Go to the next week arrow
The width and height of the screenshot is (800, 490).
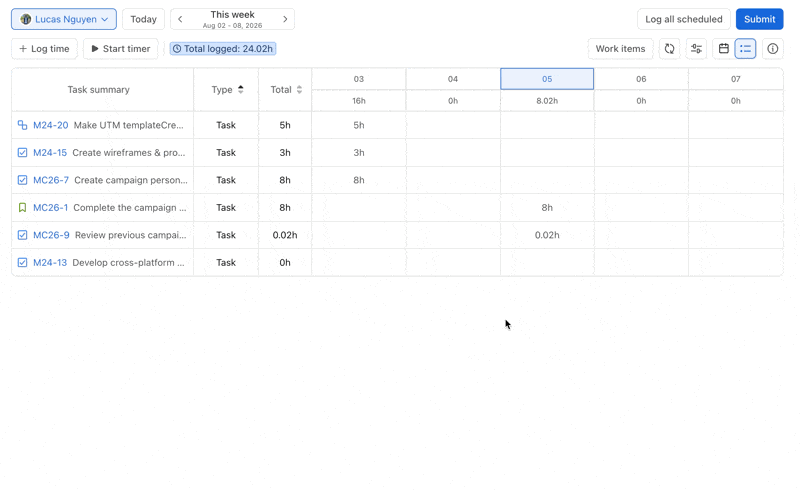click(285, 19)
